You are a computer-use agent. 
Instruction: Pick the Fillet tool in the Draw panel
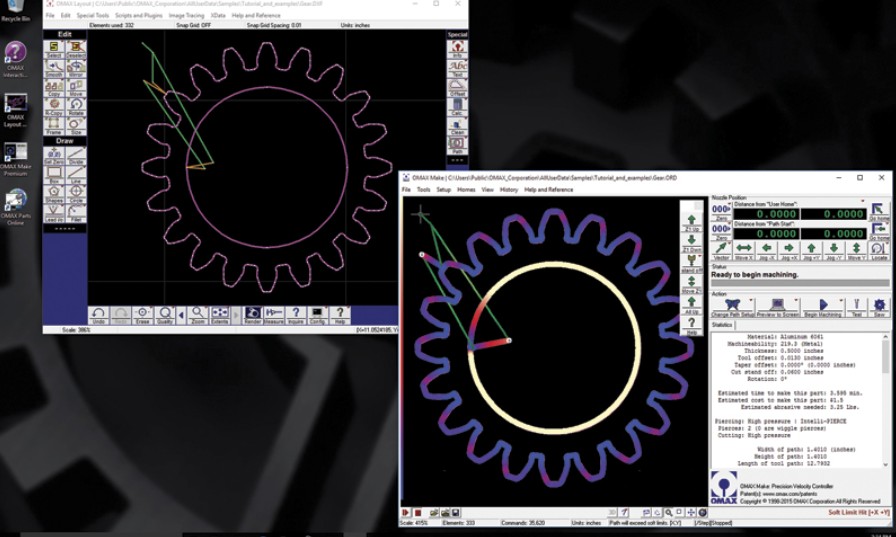pos(75,213)
